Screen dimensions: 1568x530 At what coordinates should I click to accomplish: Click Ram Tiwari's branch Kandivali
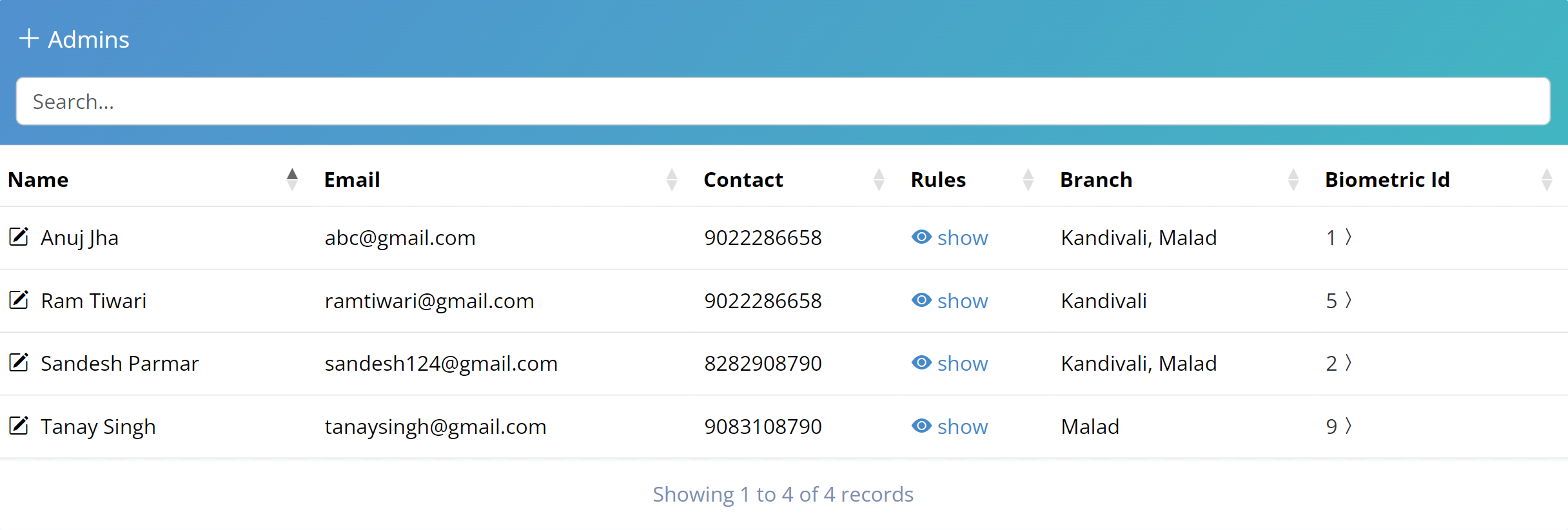click(1104, 300)
